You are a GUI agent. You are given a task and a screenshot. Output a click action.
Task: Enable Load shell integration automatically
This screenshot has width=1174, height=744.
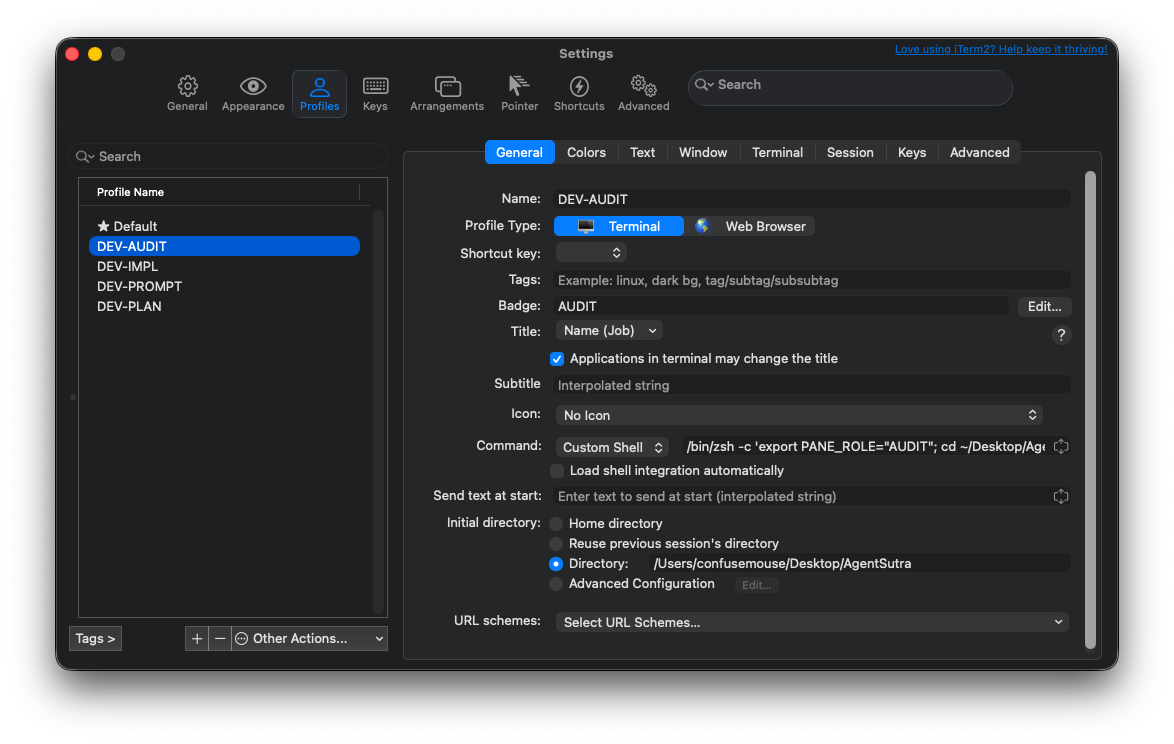pos(557,470)
